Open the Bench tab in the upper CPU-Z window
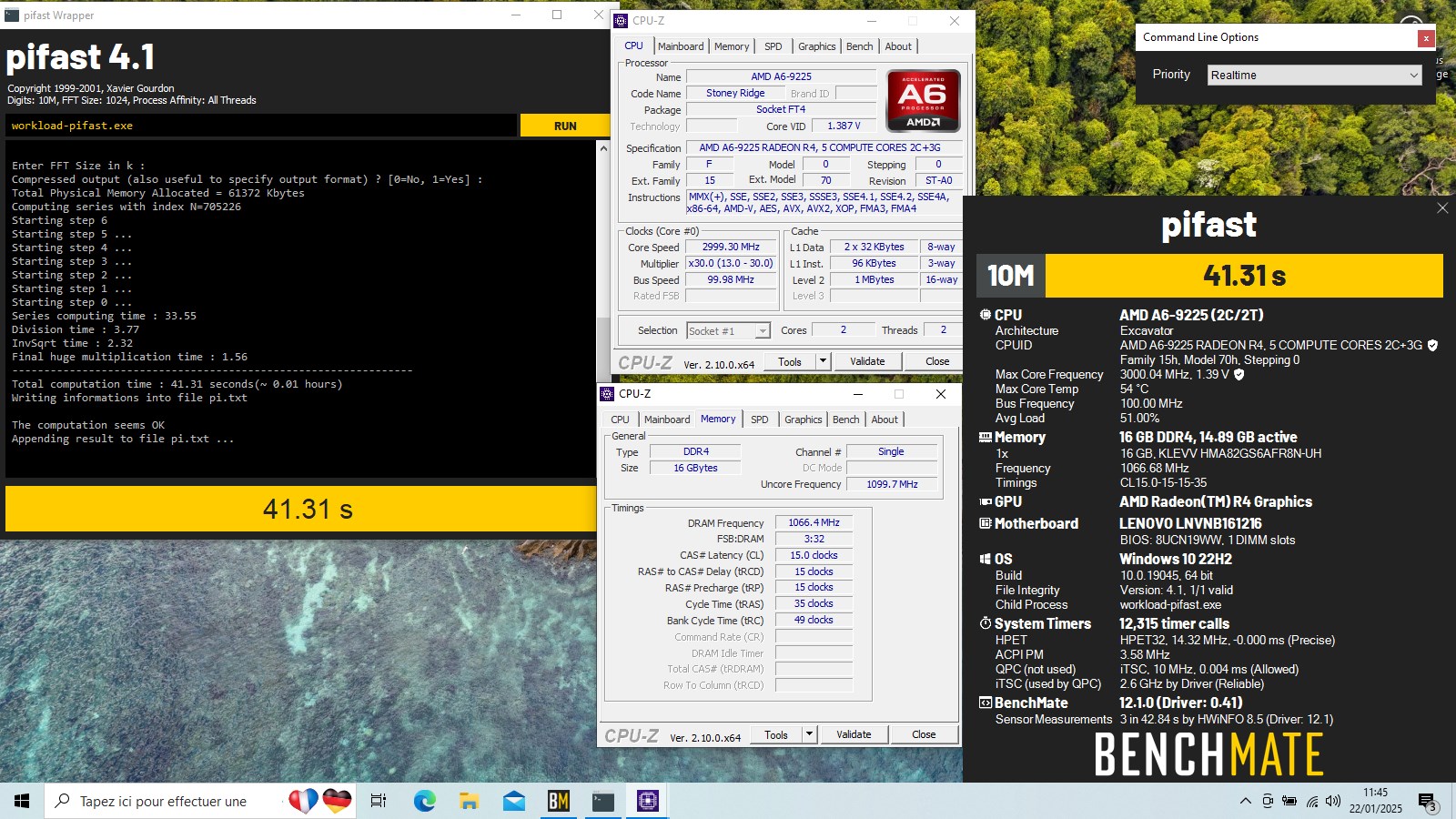Screen dimensions: 1456x819 tap(859, 46)
